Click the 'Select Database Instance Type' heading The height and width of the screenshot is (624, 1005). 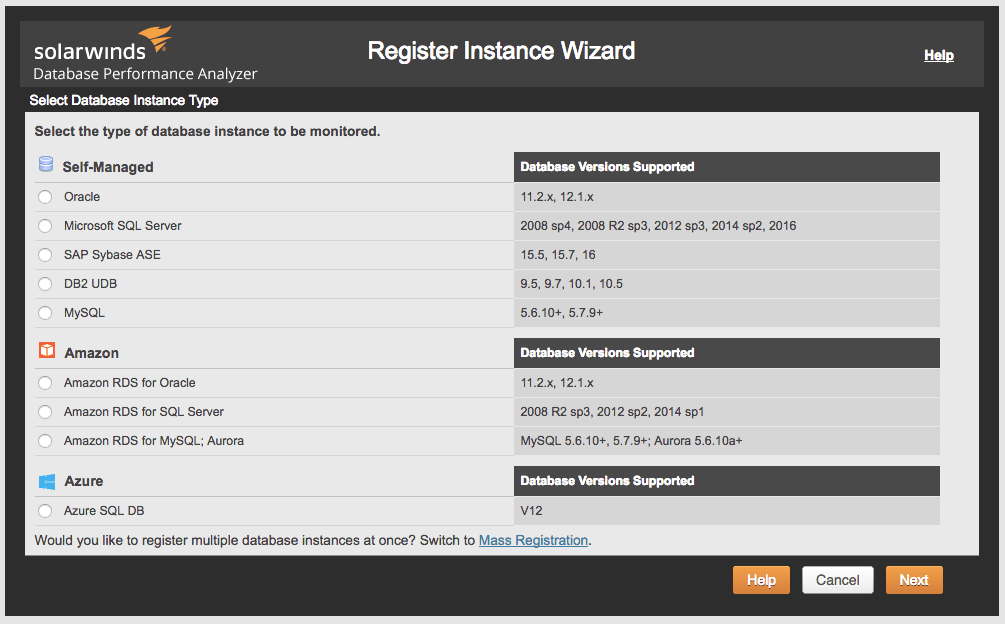(x=124, y=100)
